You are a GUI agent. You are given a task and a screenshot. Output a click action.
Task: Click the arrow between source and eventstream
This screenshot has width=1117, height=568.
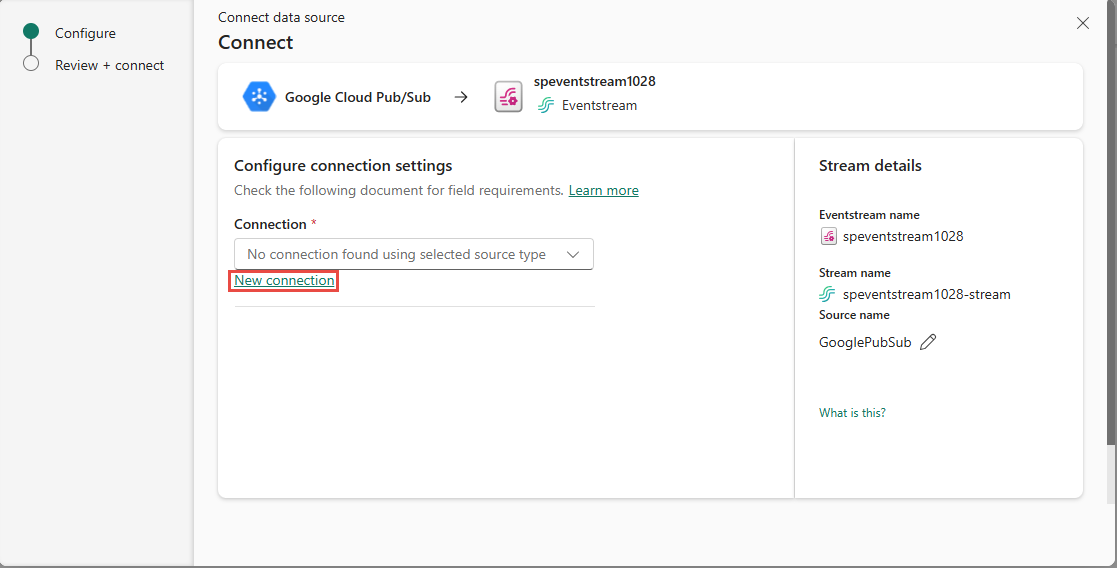tap(462, 97)
